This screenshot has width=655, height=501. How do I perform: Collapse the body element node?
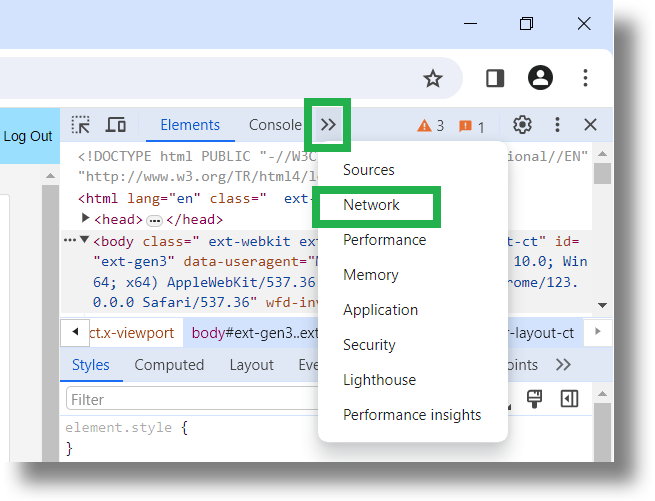(x=85, y=239)
